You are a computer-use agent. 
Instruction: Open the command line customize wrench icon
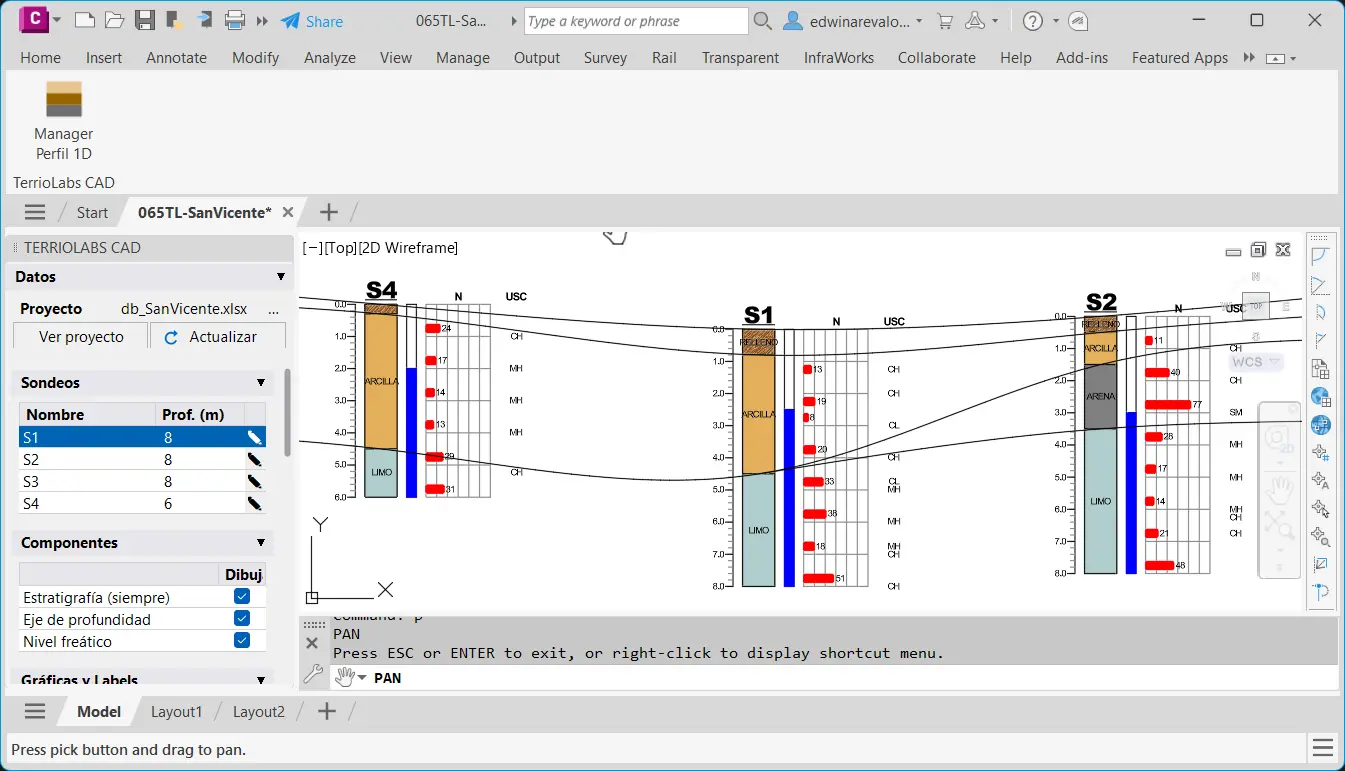312,675
